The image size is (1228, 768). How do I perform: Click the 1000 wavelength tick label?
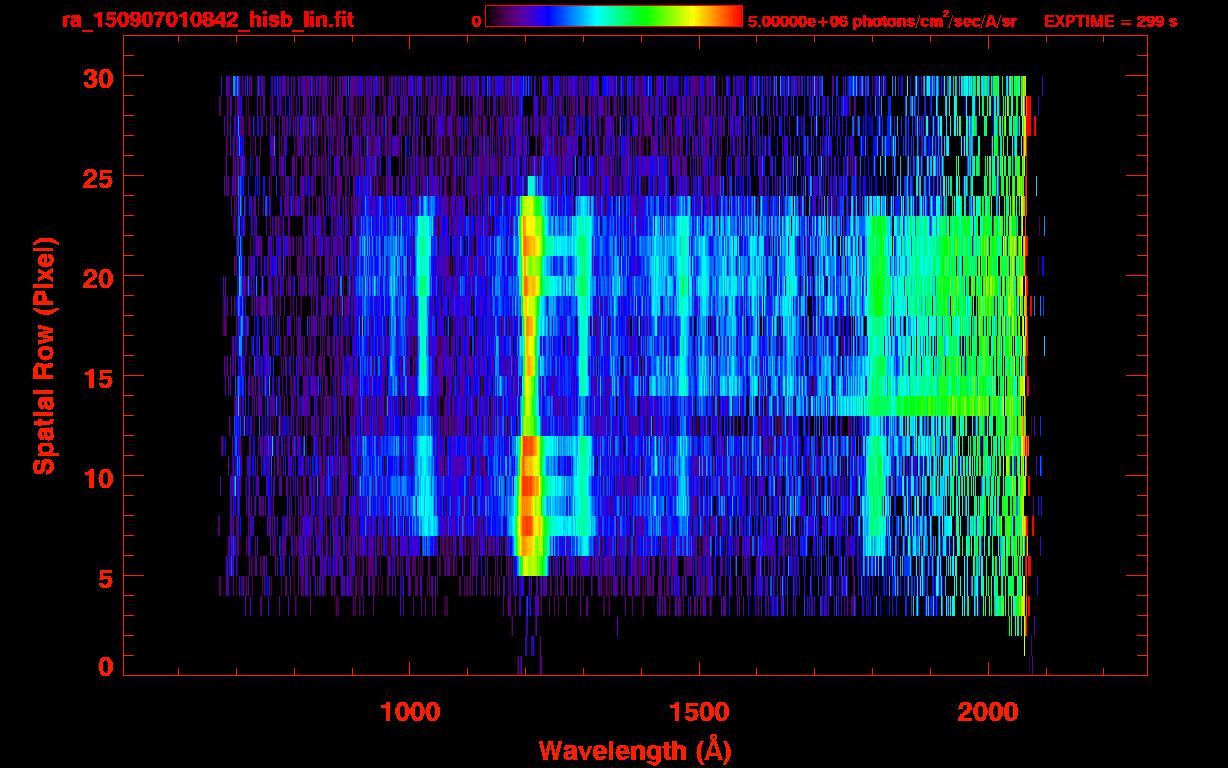tap(410, 712)
